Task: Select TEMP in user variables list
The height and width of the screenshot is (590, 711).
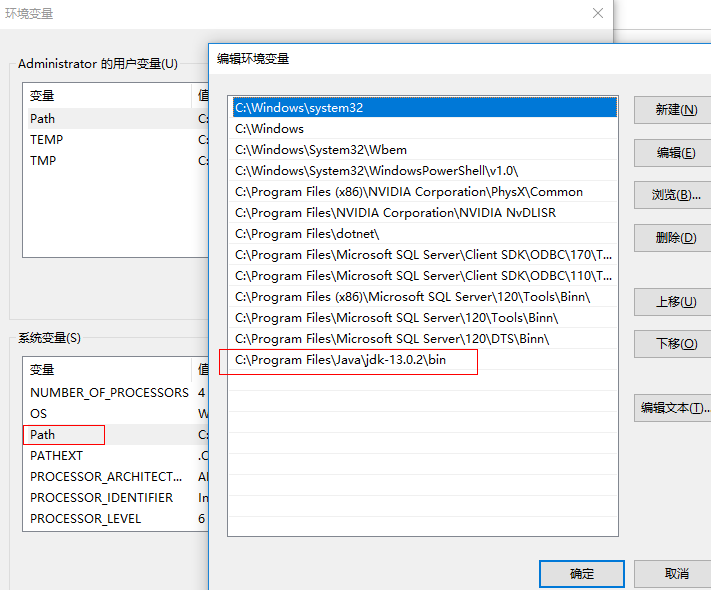Action: 117,140
